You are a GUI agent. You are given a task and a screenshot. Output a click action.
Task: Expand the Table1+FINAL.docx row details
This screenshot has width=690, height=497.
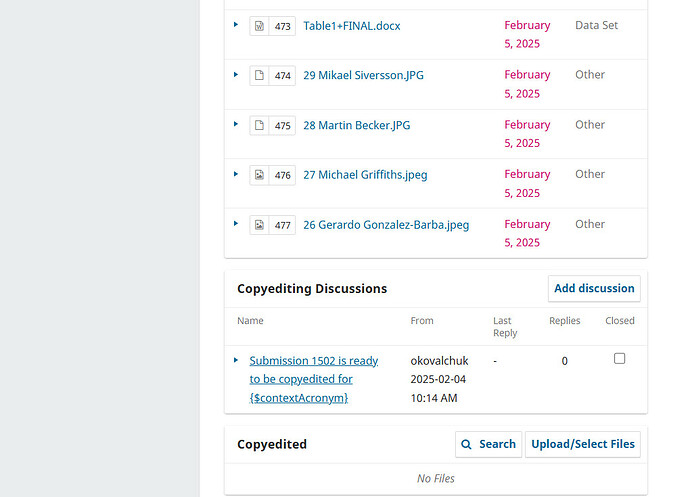(x=236, y=24)
